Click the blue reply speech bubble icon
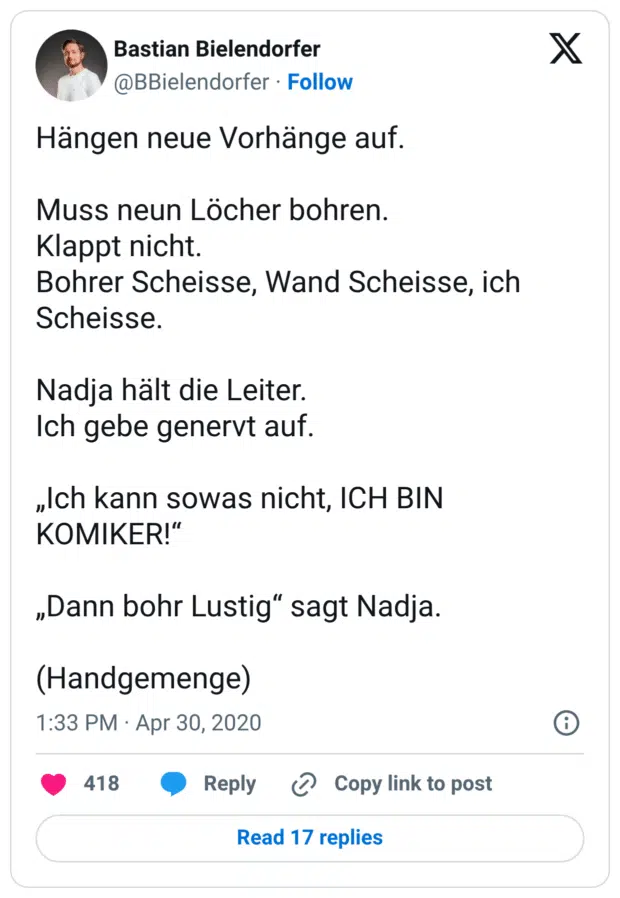 pos(174,784)
